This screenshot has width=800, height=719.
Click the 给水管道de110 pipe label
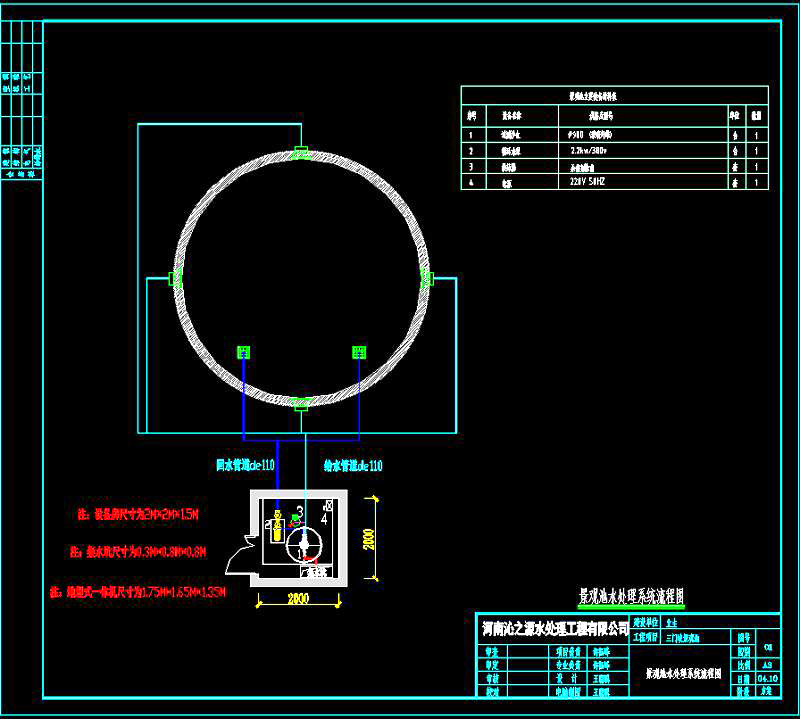(353, 465)
